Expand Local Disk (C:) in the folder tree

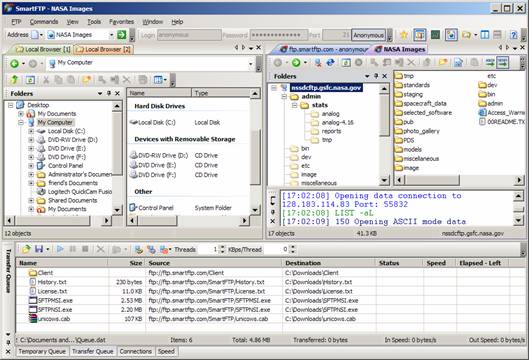(x=31, y=131)
